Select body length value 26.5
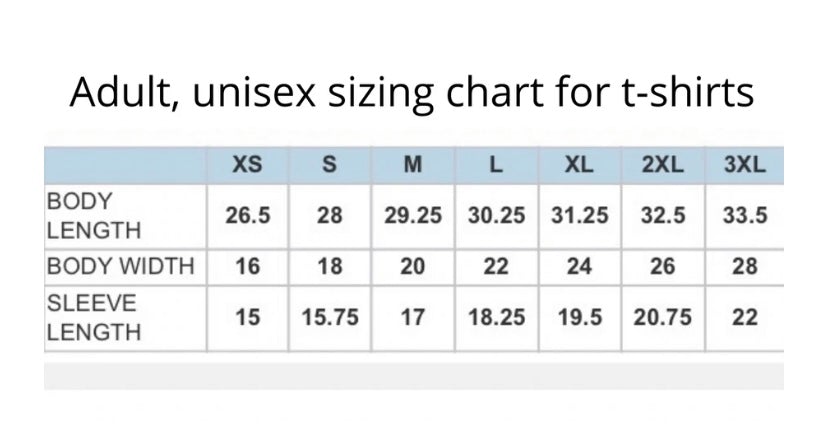This screenshot has width=828, height=438. click(x=248, y=216)
